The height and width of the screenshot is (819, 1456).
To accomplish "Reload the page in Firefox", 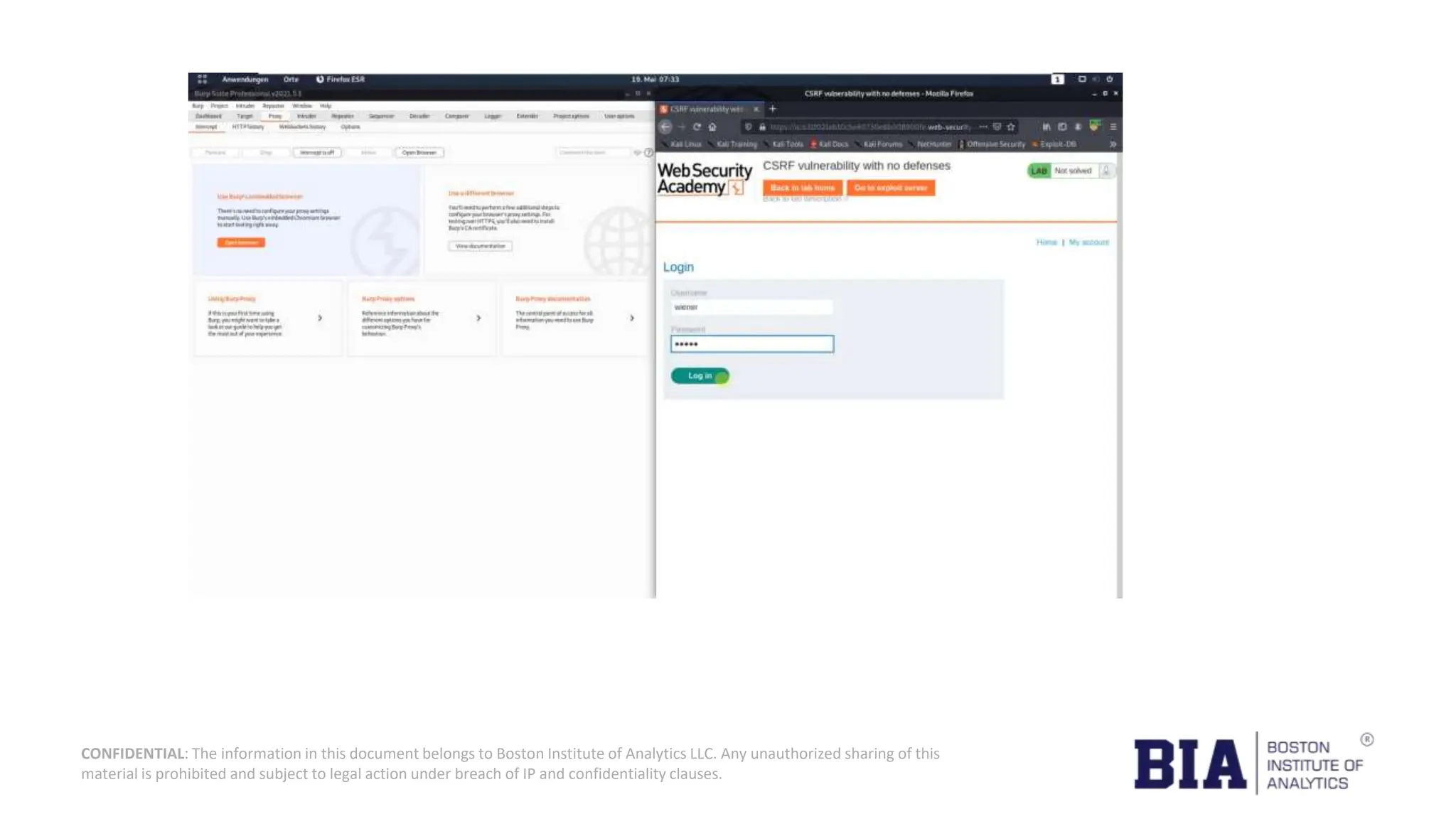I will click(697, 127).
